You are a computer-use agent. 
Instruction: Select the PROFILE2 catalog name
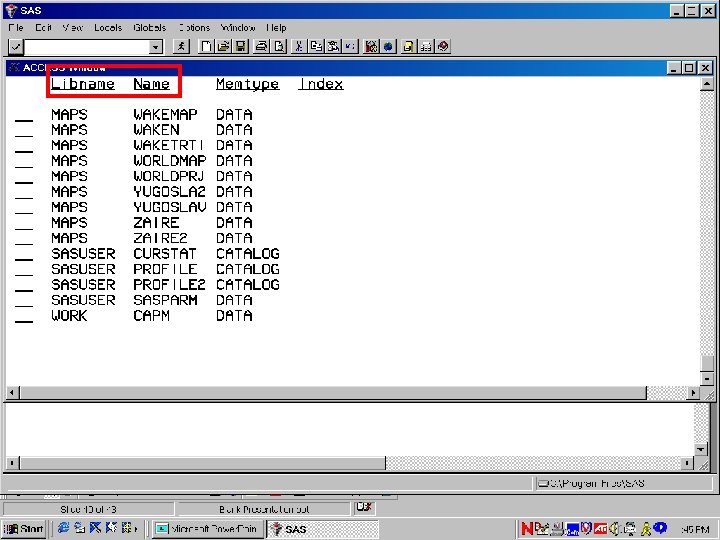tap(169, 285)
